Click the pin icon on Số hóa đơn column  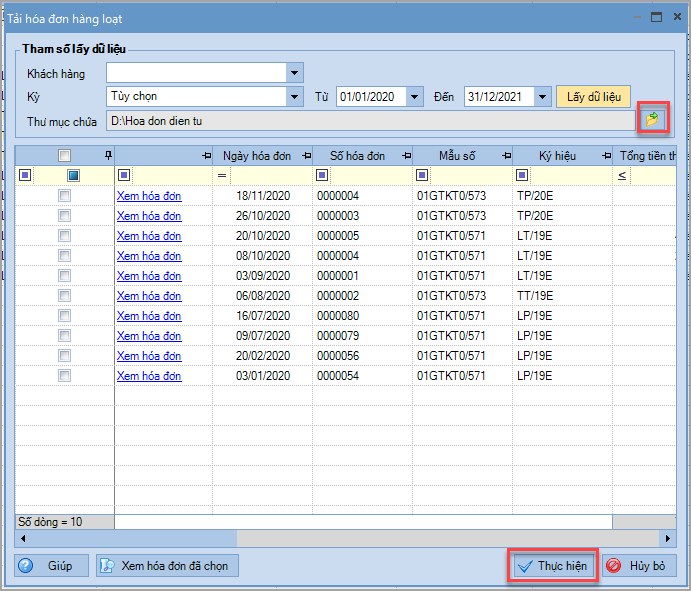407,156
